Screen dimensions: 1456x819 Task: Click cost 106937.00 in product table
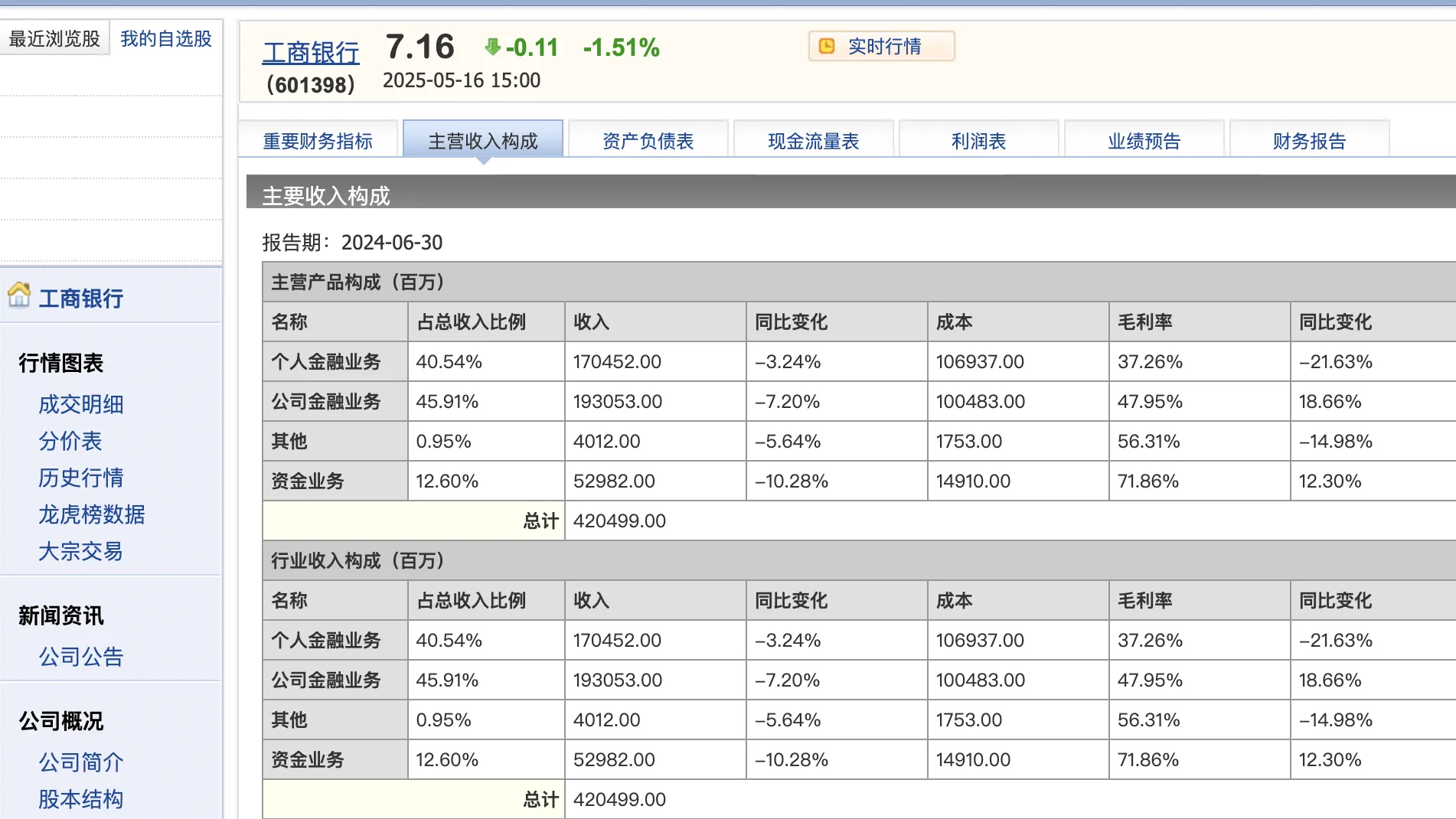click(980, 362)
